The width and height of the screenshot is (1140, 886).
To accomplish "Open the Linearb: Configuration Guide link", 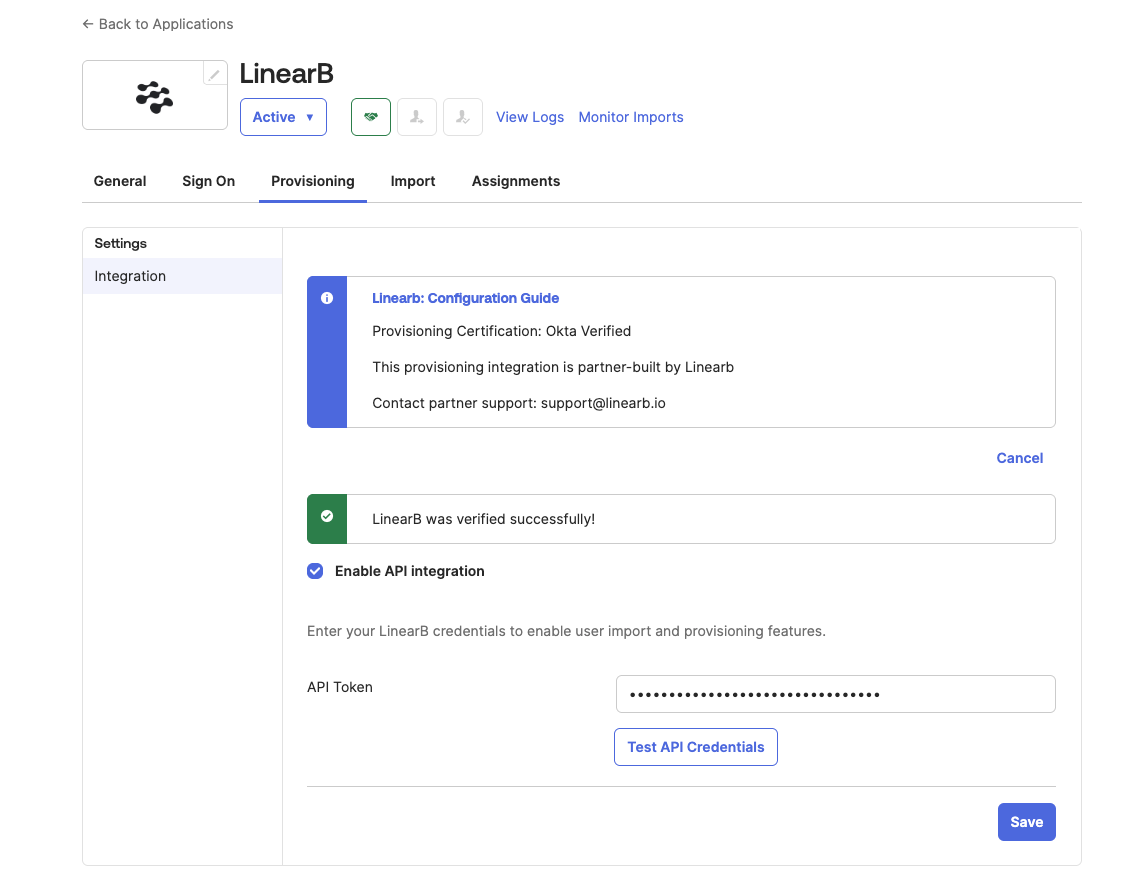I will pyautogui.click(x=465, y=298).
